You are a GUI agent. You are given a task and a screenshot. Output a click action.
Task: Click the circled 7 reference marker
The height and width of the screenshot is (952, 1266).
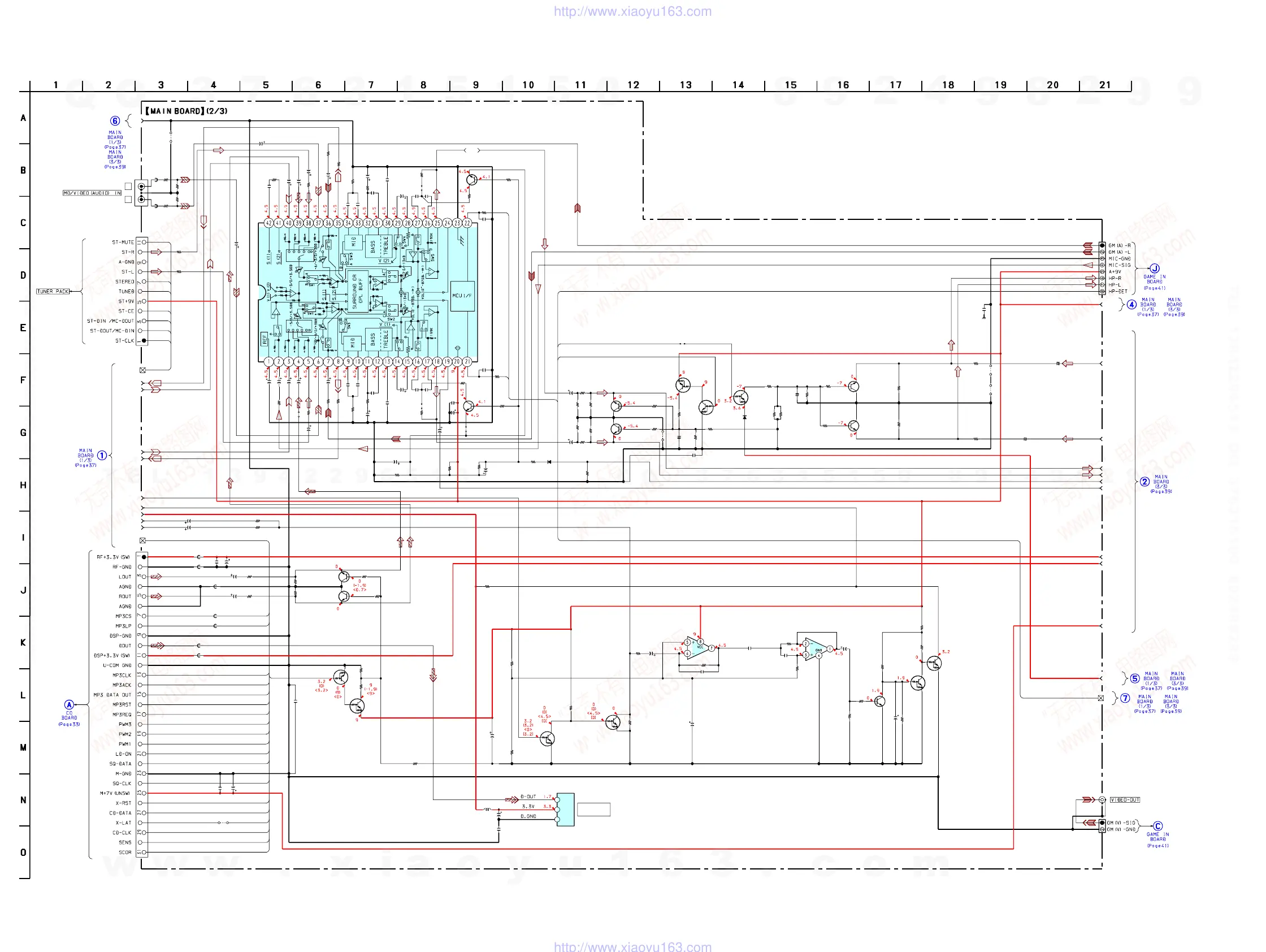coord(1125,698)
